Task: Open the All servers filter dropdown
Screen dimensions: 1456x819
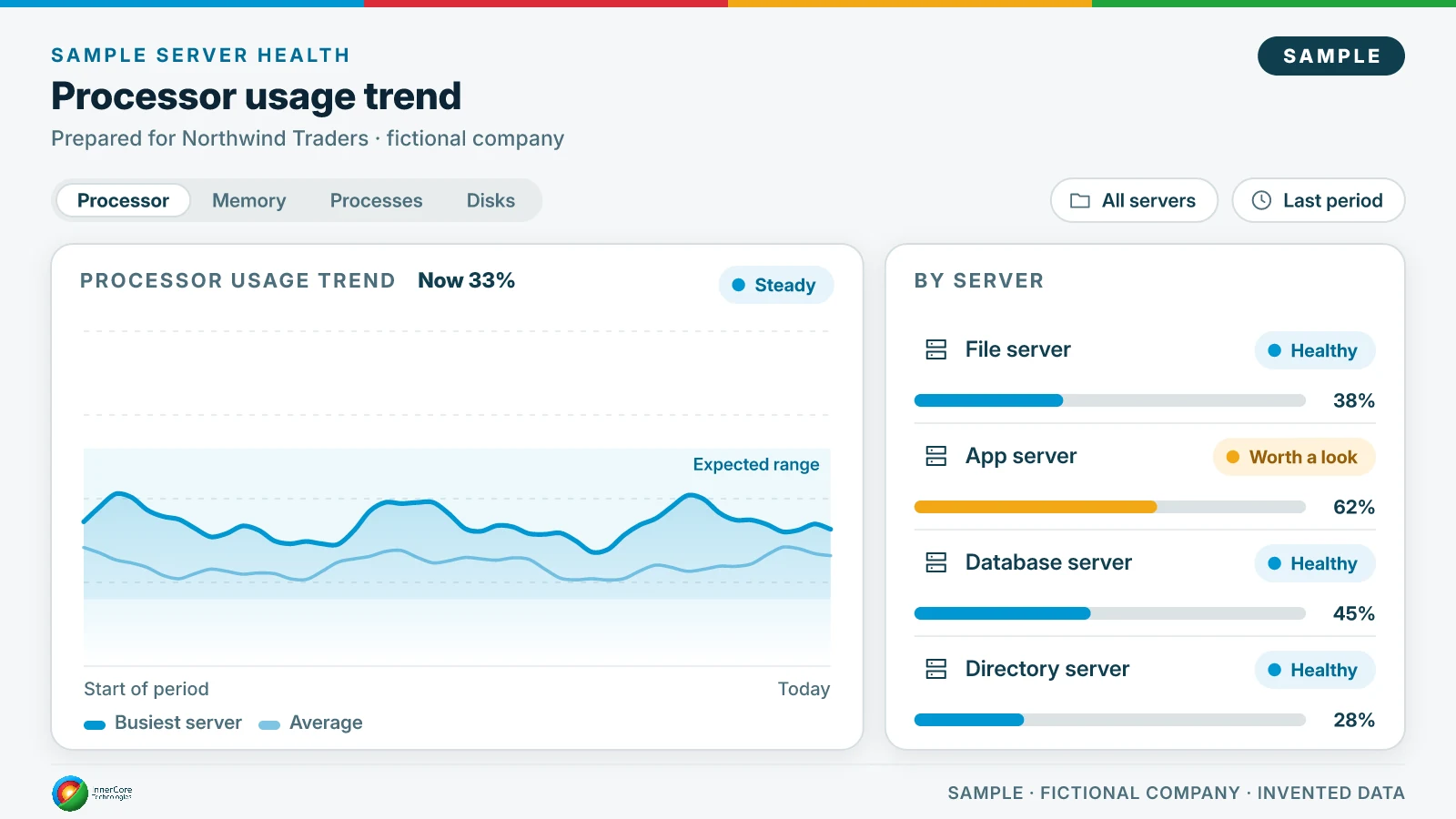Action: coord(1134,200)
